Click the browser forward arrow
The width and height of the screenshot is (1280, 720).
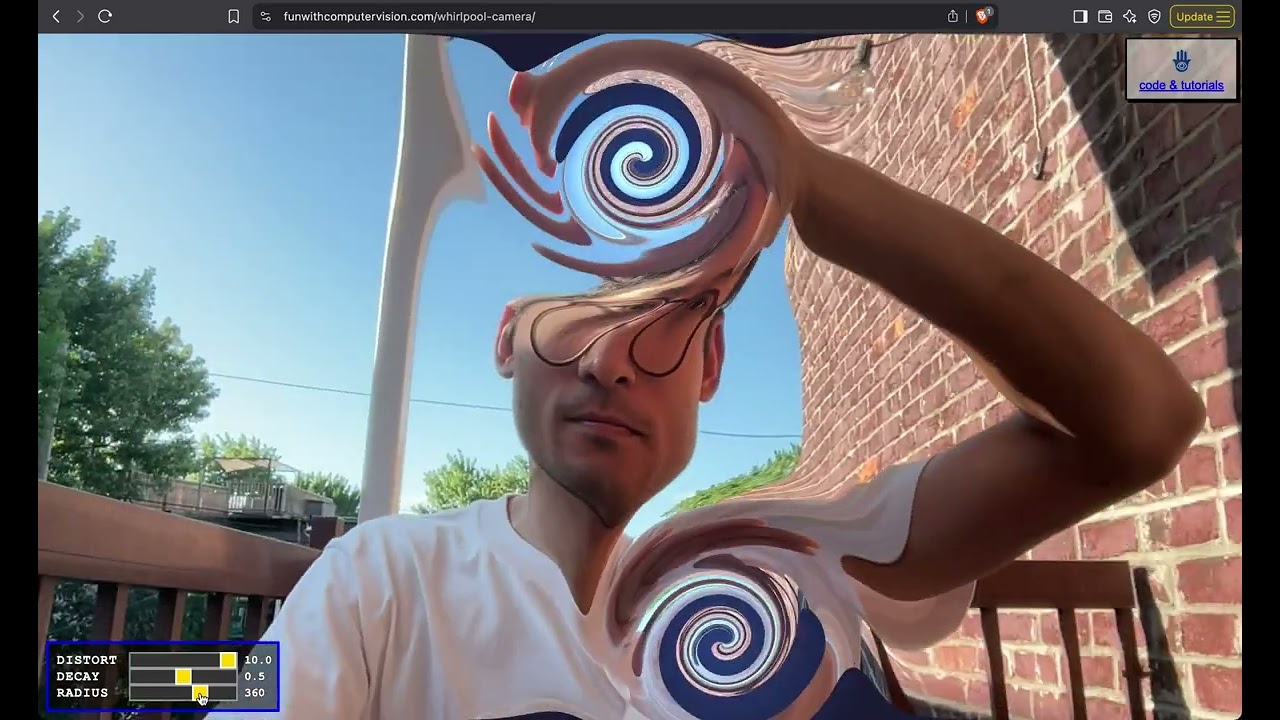(80, 16)
